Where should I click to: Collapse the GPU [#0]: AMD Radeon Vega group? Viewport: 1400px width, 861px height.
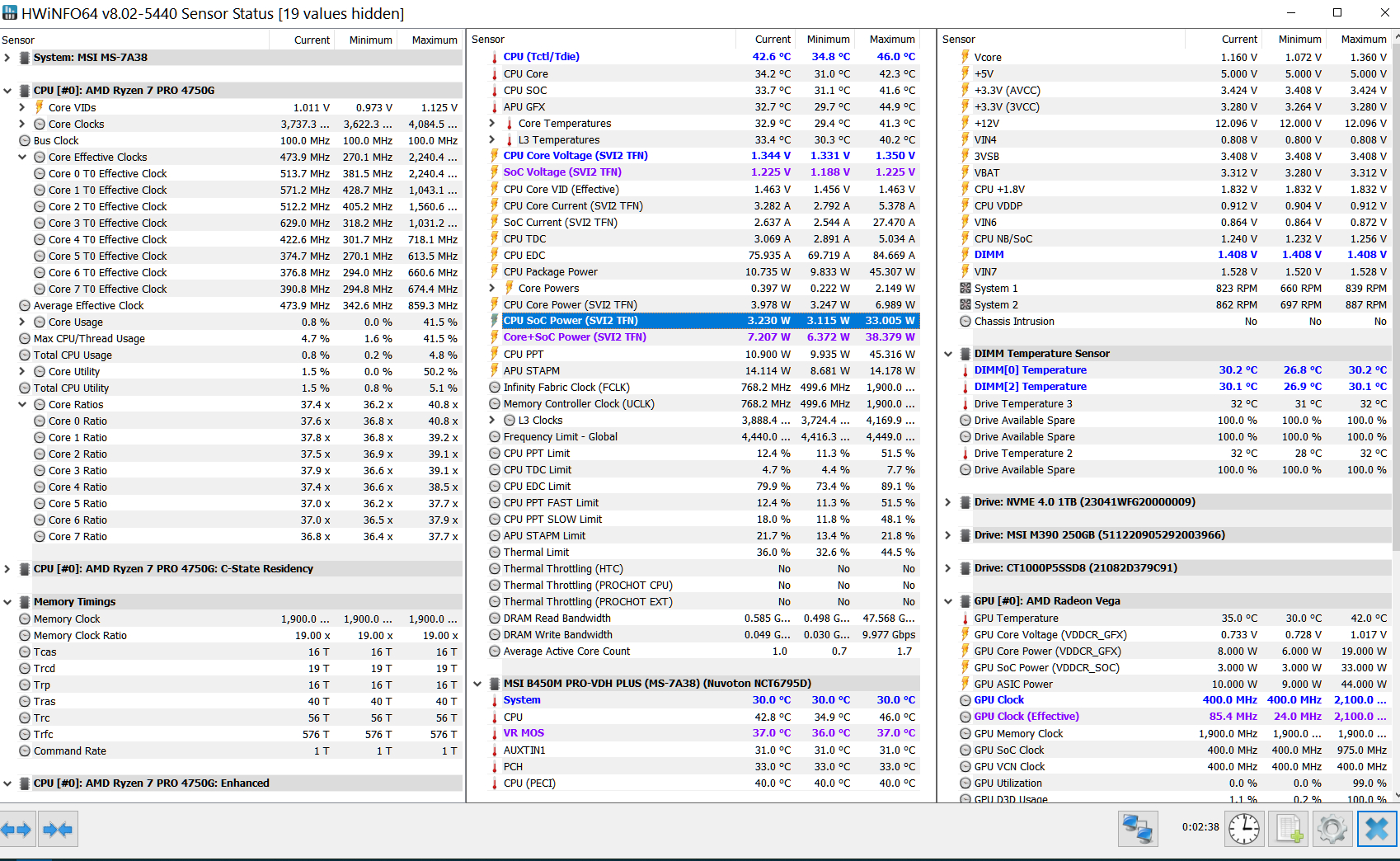948,601
